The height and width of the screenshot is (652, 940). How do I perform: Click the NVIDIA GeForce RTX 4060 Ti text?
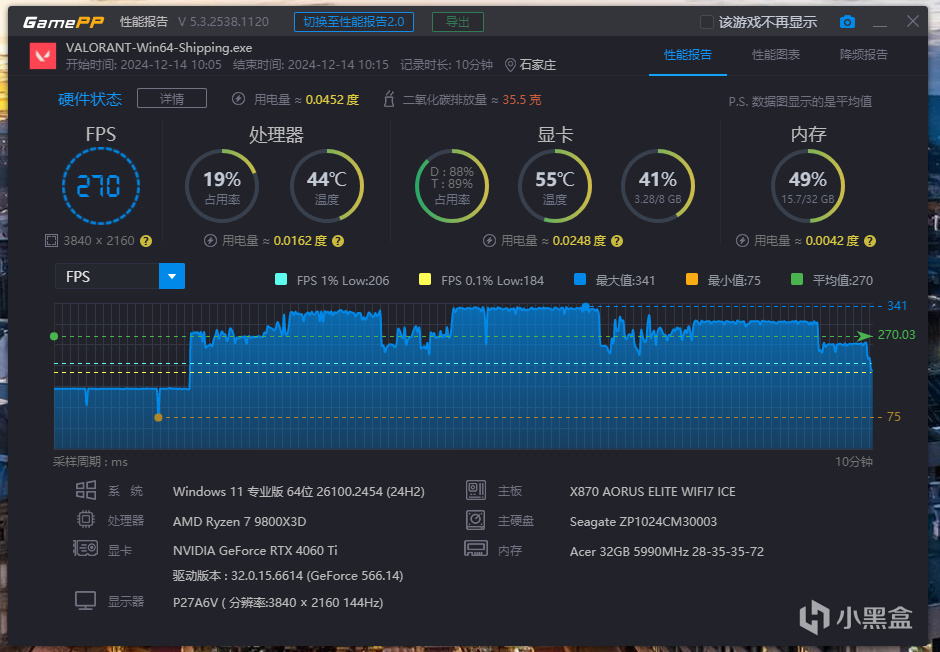(255, 550)
